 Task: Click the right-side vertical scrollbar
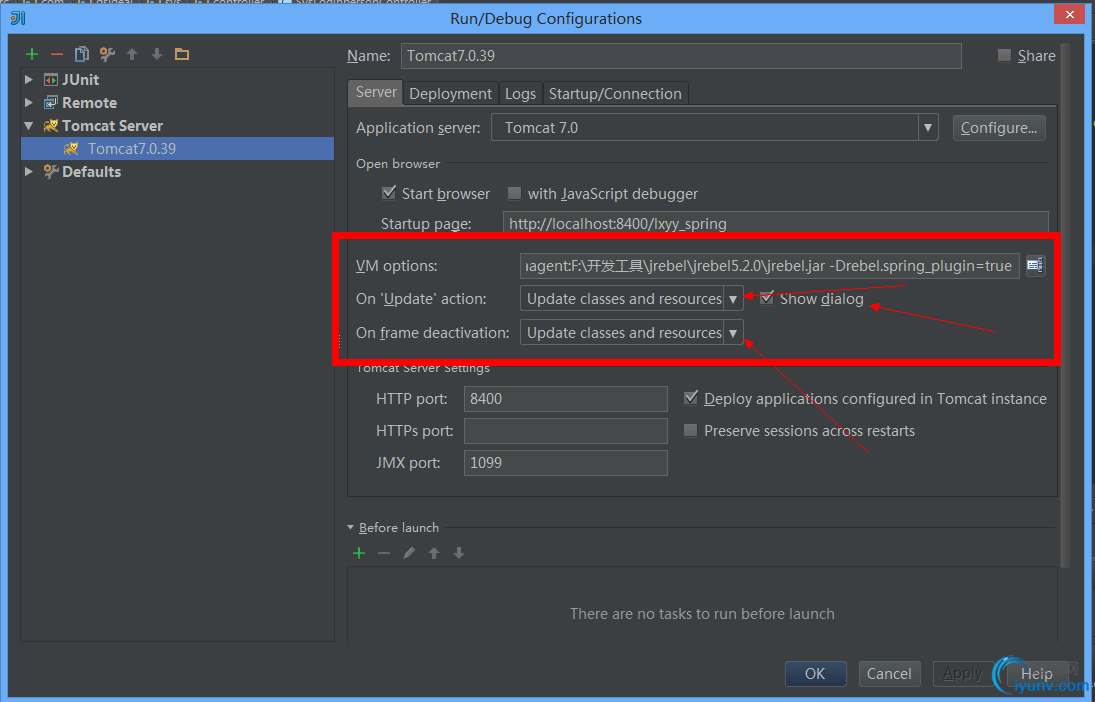pyautogui.click(x=1064, y=305)
